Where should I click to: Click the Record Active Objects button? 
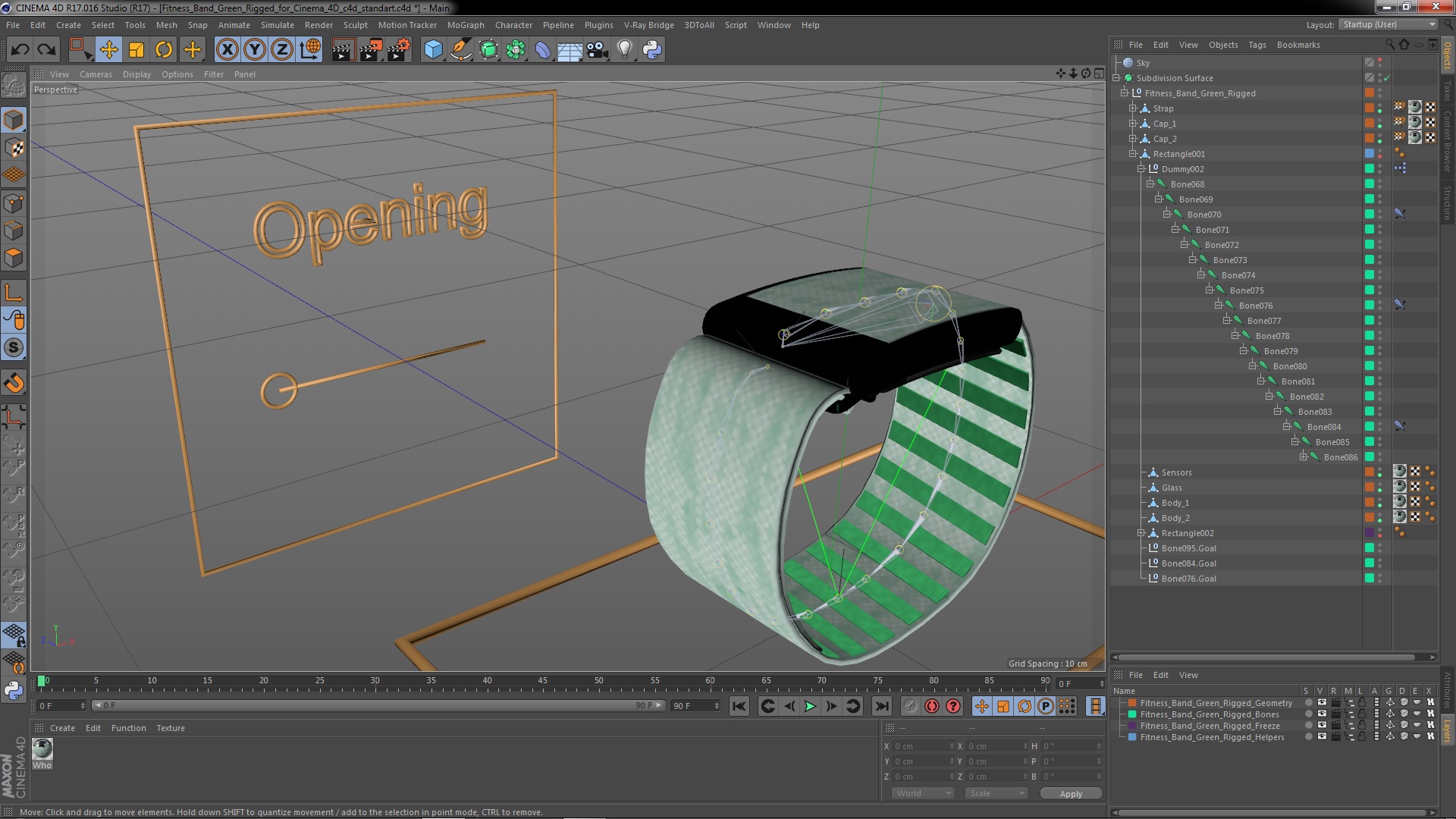pyautogui.click(x=932, y=706)
